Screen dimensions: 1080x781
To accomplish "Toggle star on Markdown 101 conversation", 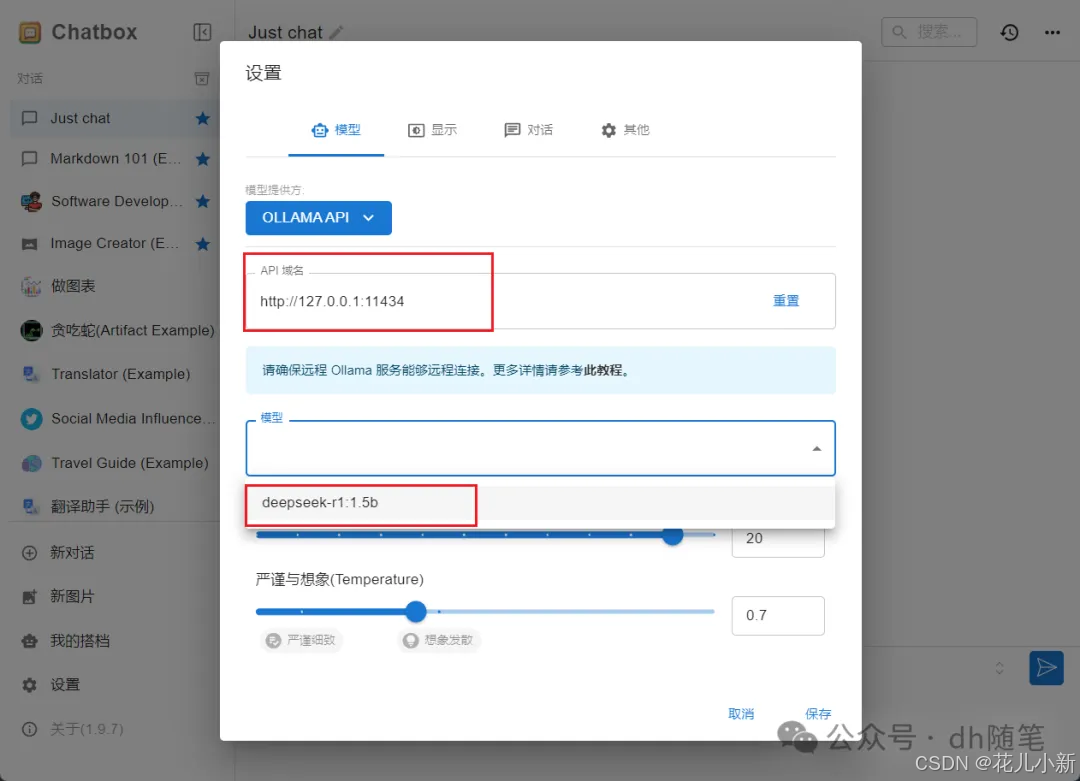I will 202,159.
